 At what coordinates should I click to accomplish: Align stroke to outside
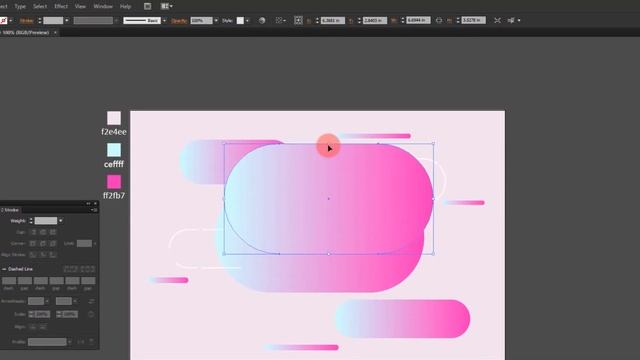[x=53, y=255]
